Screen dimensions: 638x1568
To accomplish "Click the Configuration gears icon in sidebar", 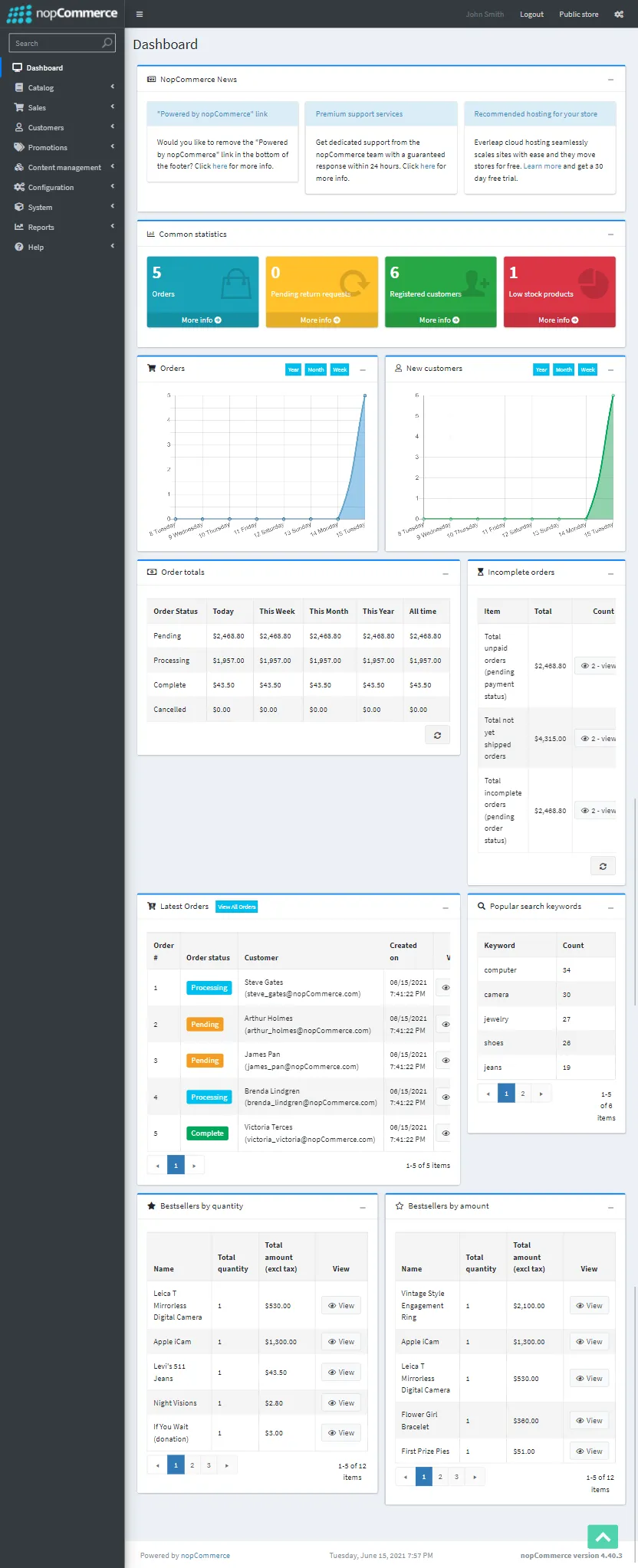I will (19, 187).
